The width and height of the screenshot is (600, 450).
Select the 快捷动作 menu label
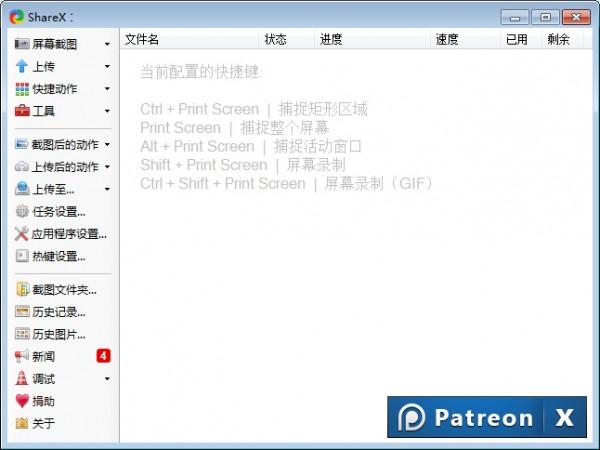tap(54, 89)
